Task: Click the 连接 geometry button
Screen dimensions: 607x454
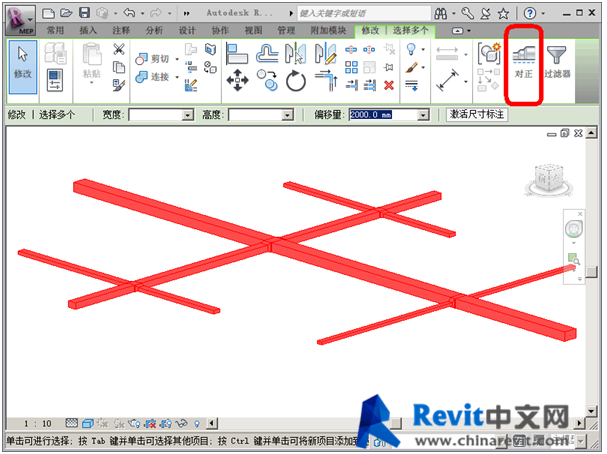Action: [x=153, y=77]
